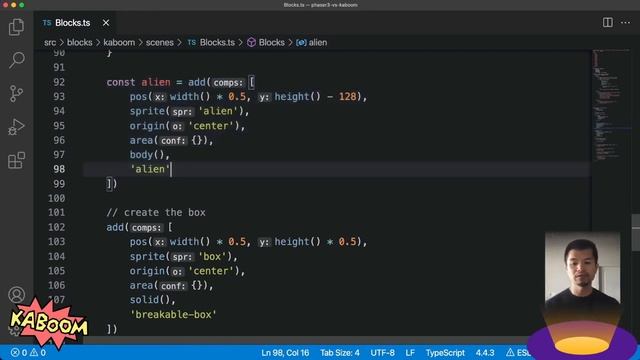Click the src breadcrumb

click(x=50, y=42)
